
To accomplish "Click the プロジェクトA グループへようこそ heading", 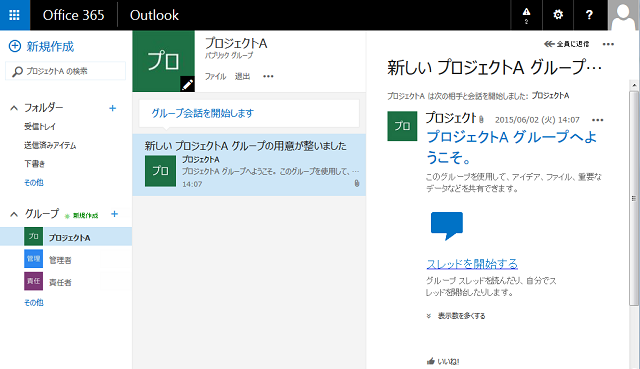I will (511, 147).
